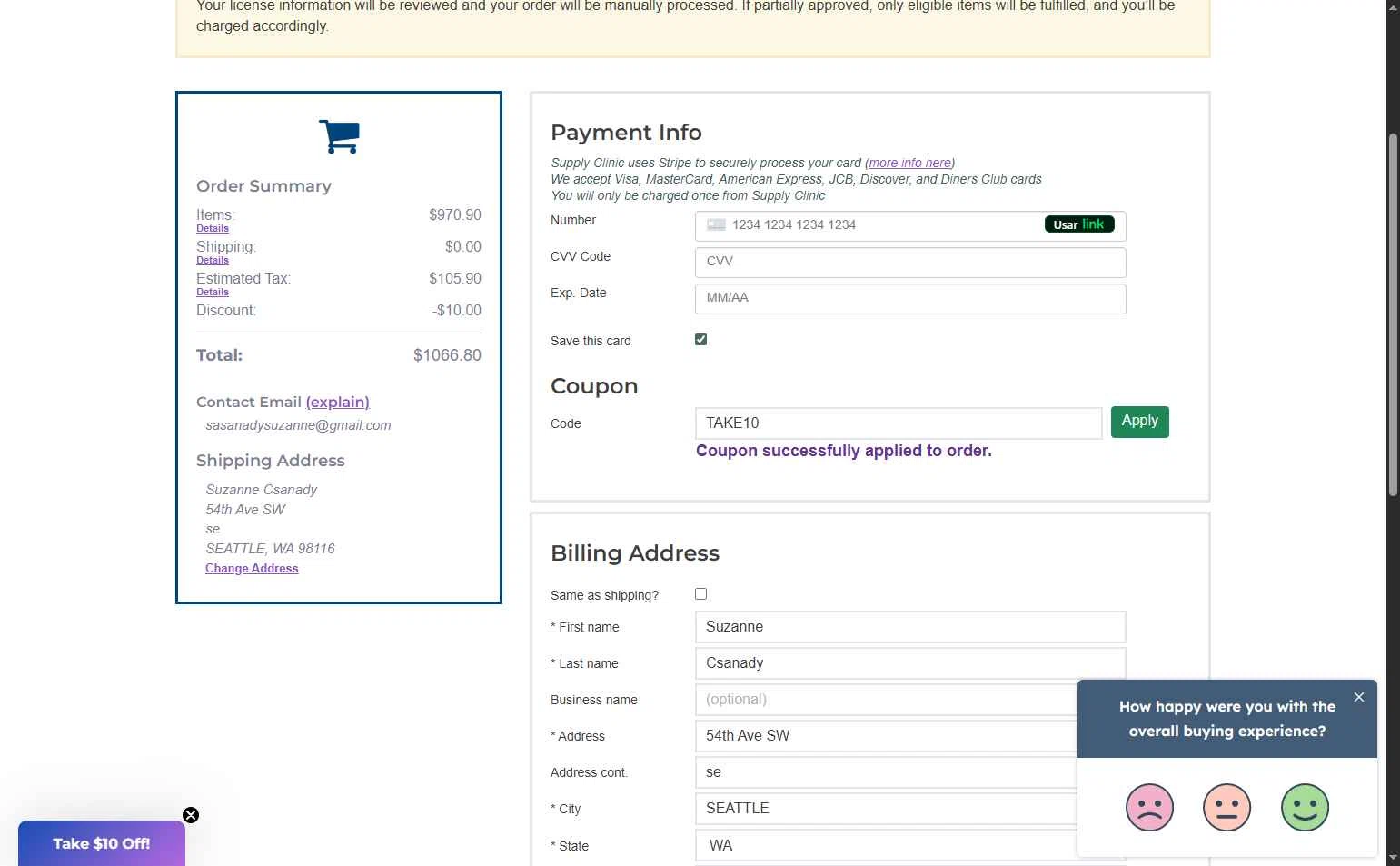This screenshot has width=1400, height=866.
Task: Uncheck Save this card checkbox
Action: point(700,339)
